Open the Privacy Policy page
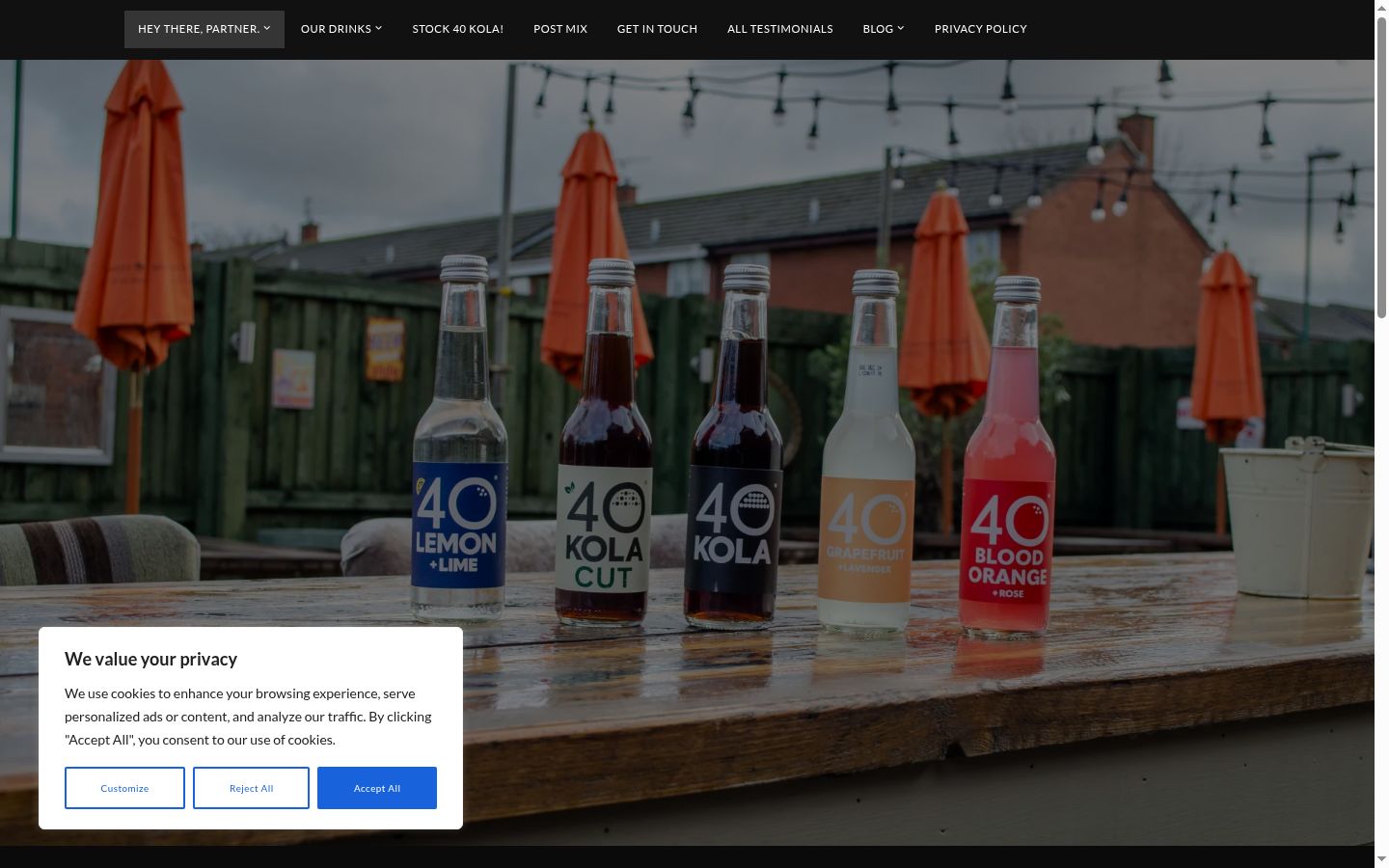 981,29
